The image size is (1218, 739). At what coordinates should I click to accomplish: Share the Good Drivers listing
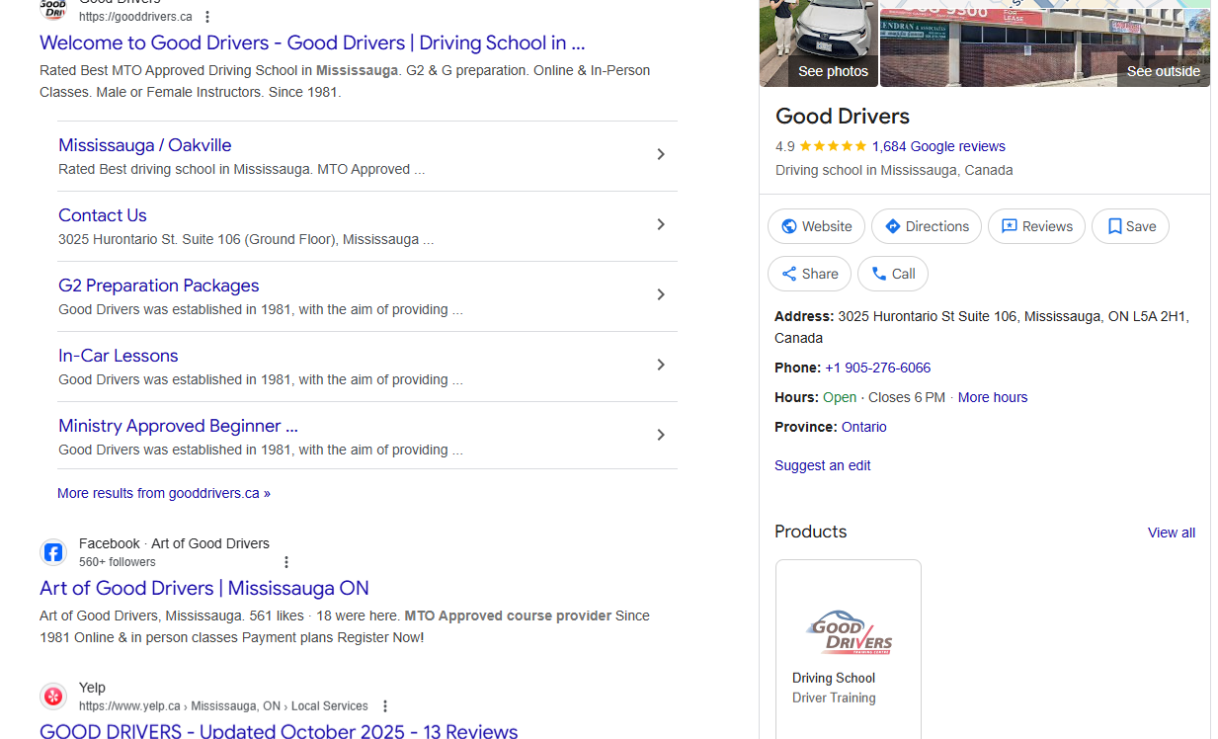(809, 274)
